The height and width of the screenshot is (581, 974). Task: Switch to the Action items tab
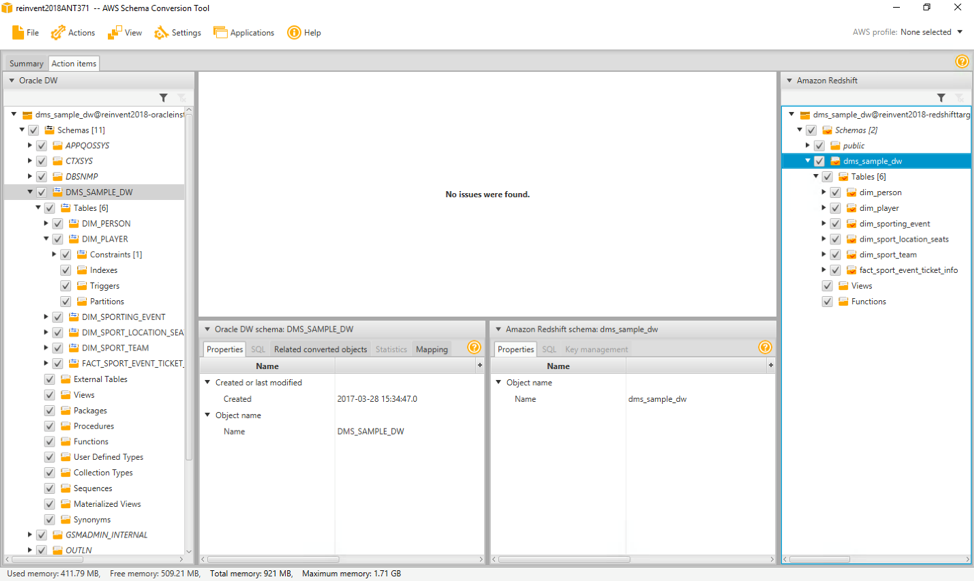pos(73,63)
